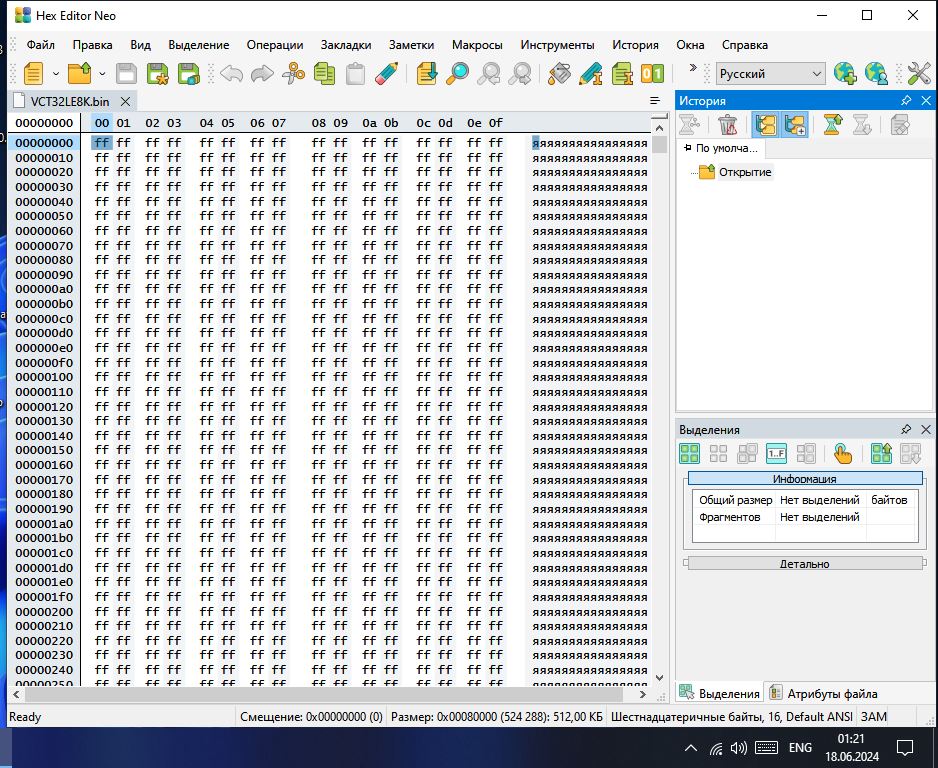Viewport: 938px width, 768px height.
Task: Click the first ff byte at offset 00000000
Action: 102,142
